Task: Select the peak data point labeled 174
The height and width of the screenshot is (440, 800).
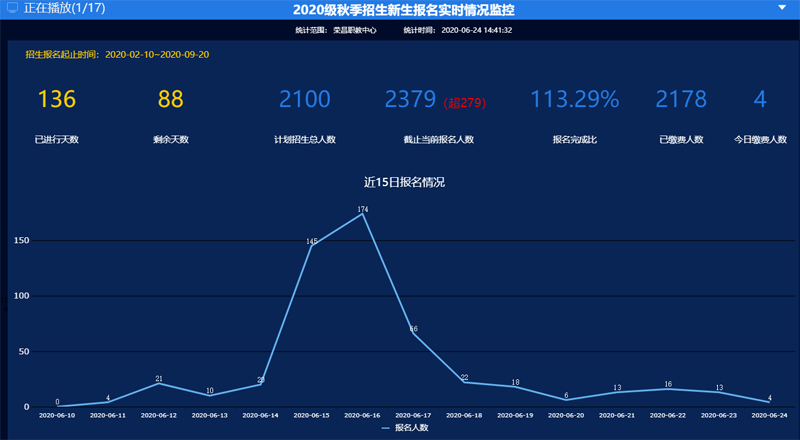Action: 362,214
